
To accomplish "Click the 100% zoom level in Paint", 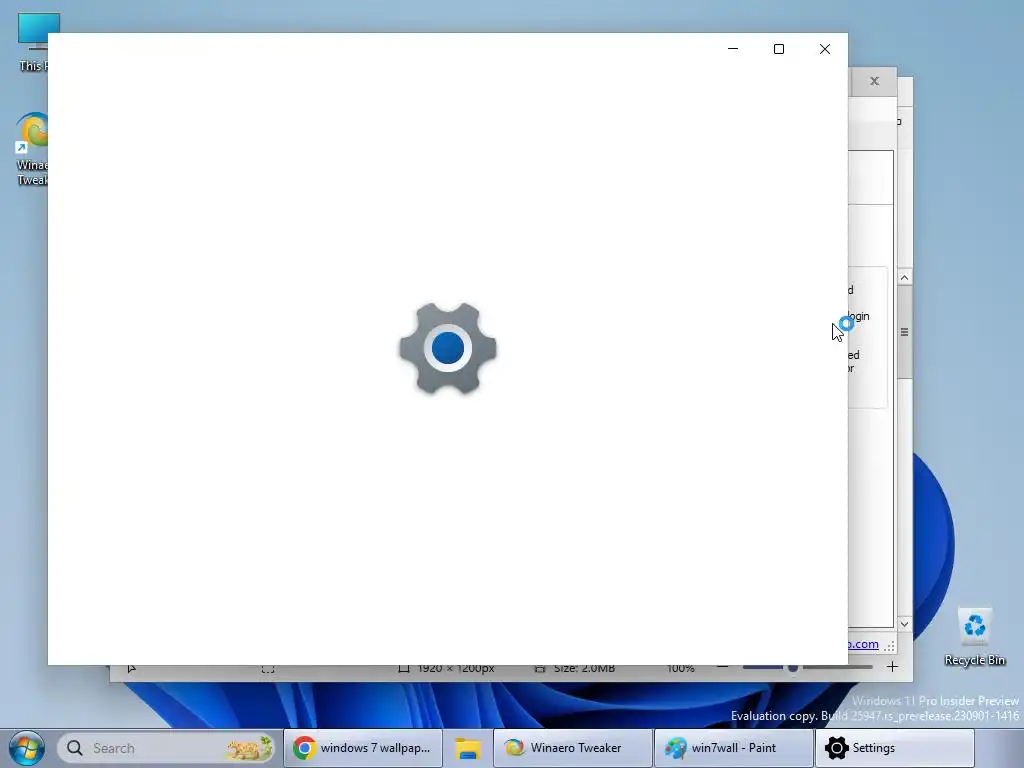I will click(680, 668).
